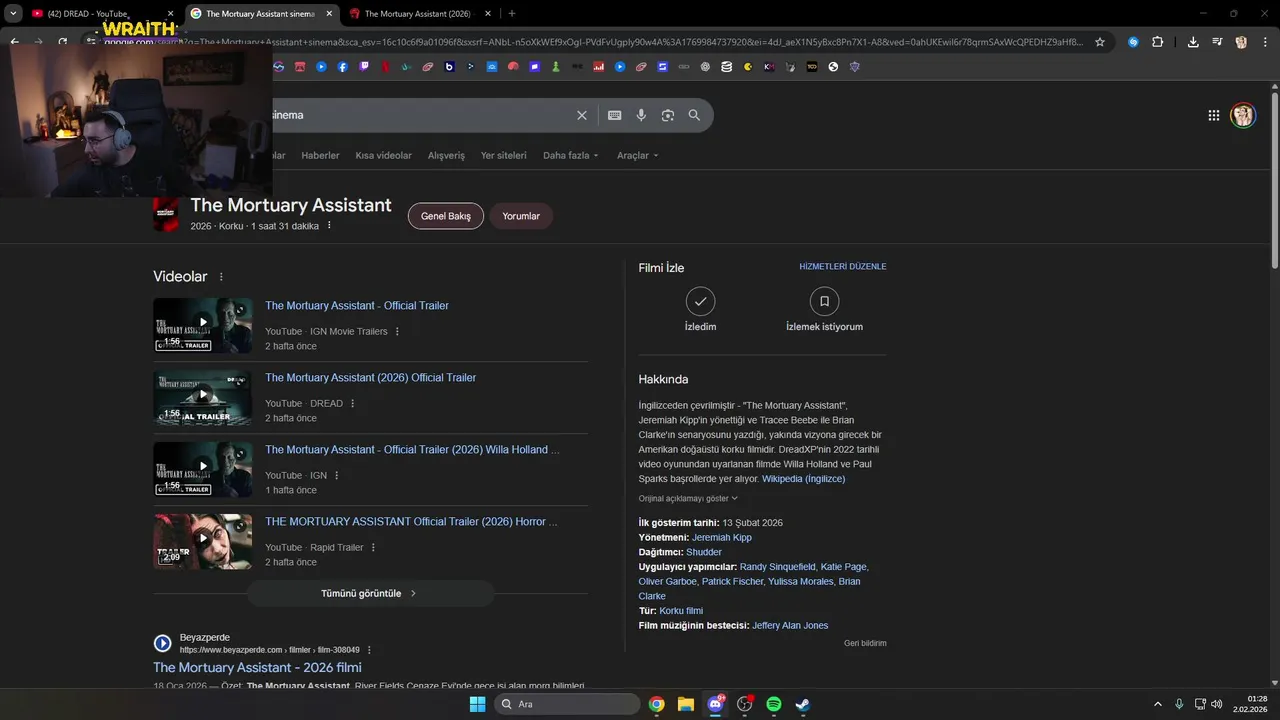The height and width of the screenshot is (720, 1280).
Task: Open Facebook bookmark in bookmarks bar
Action: [343, 67]
